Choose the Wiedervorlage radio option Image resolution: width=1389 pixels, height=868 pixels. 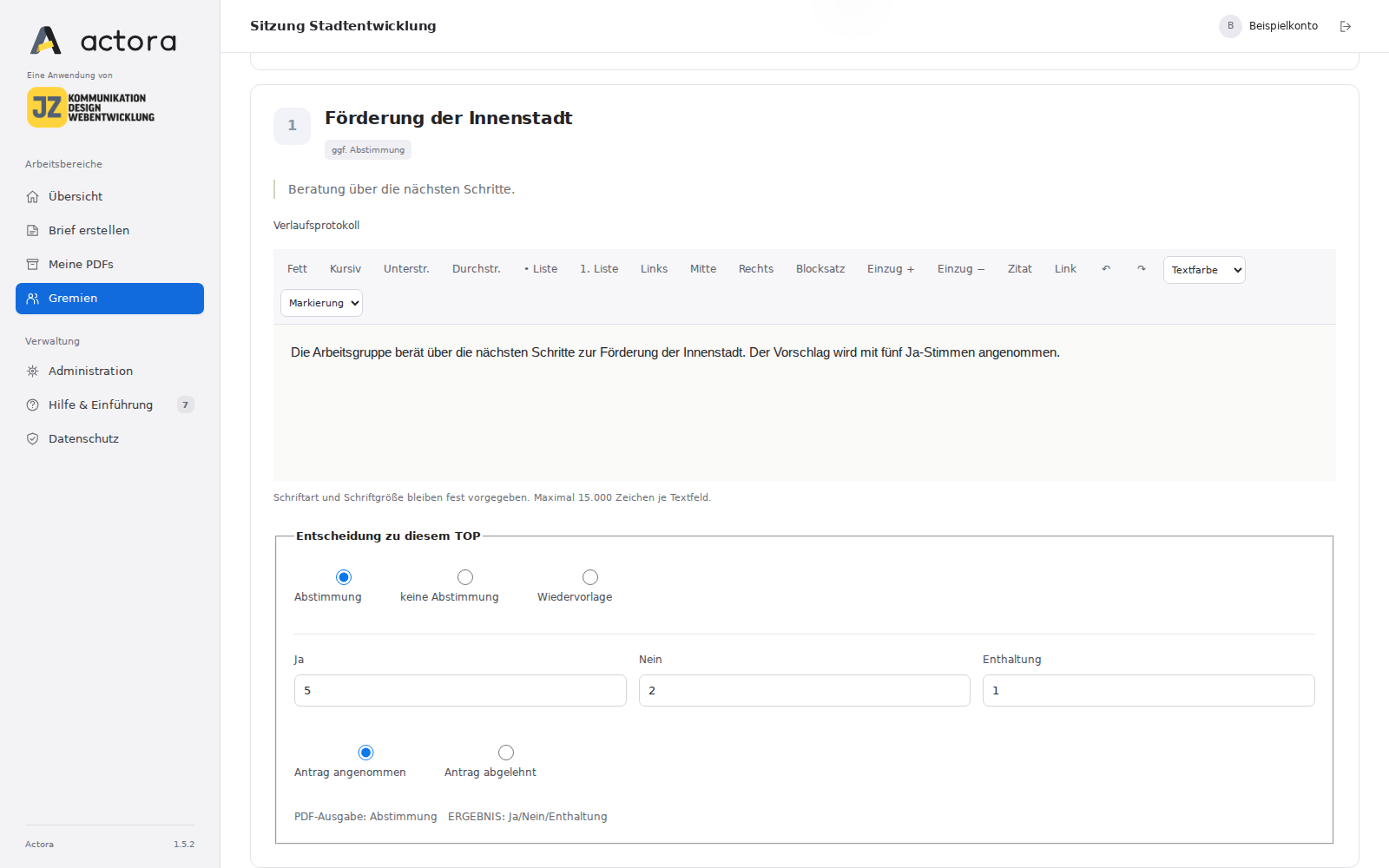590,577
